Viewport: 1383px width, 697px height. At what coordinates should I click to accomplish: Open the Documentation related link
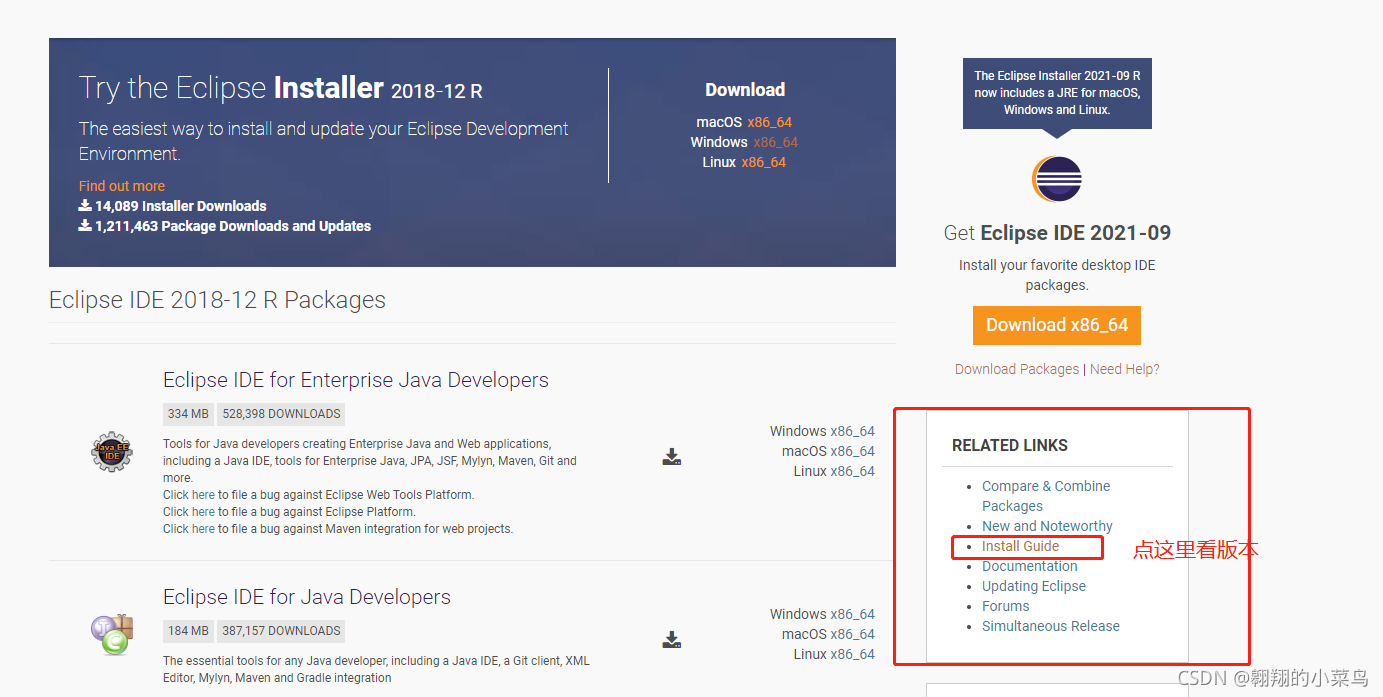click(x=1030, y=566)
